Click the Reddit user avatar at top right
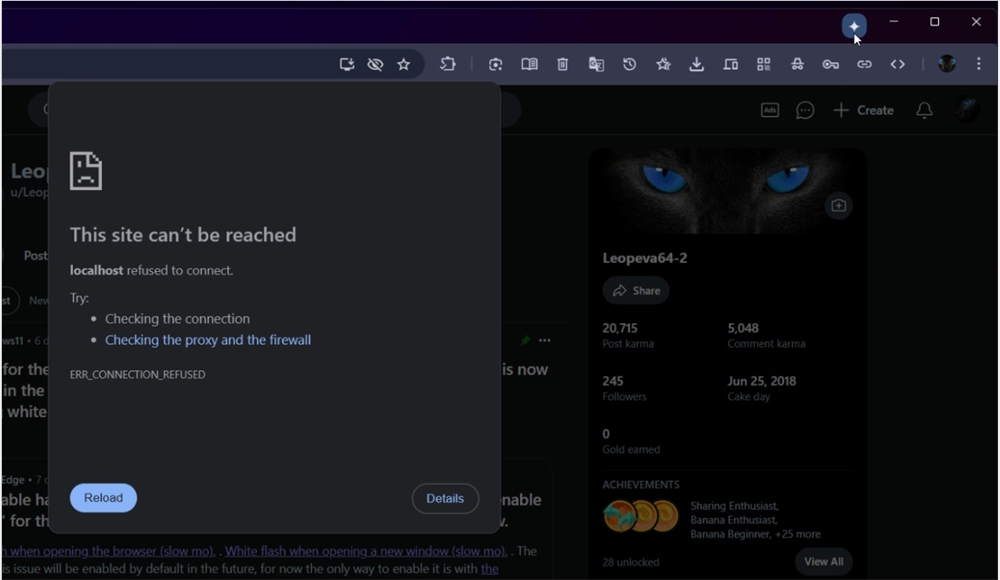Image resolution: width=1000 pixels, height=580 pixels. click(967, 110)
